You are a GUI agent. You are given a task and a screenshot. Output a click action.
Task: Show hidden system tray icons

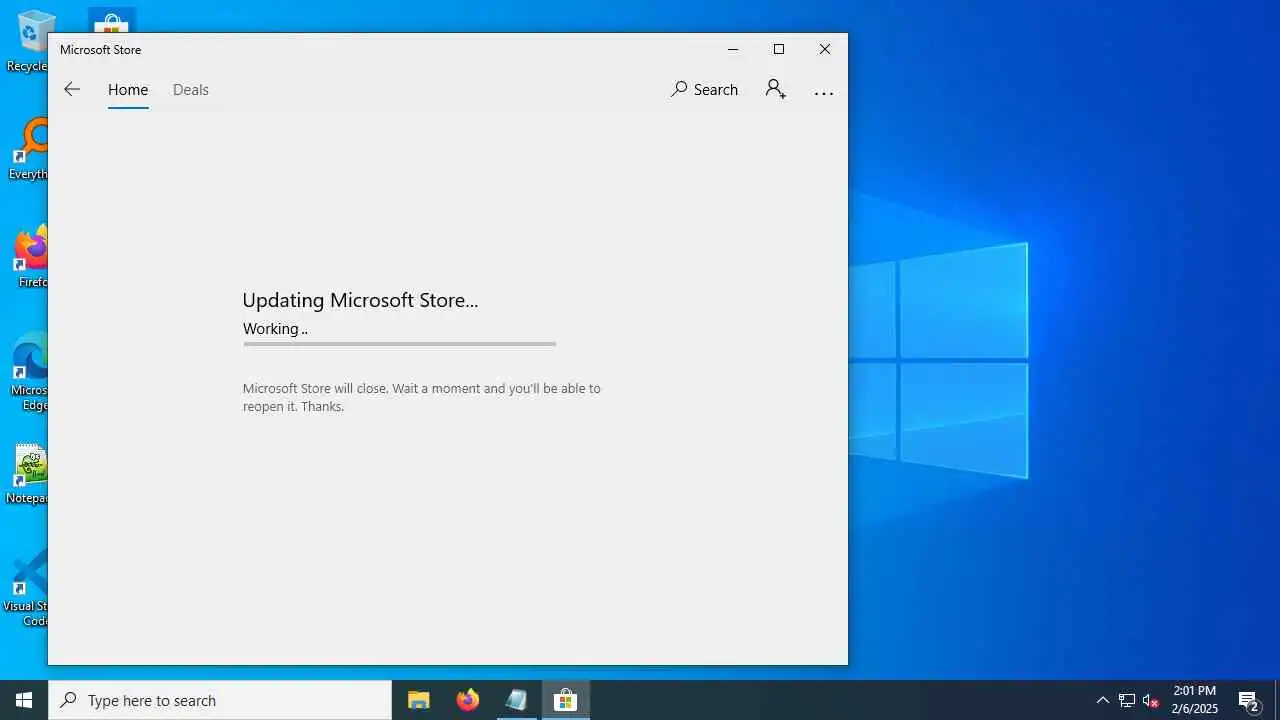1103,700
